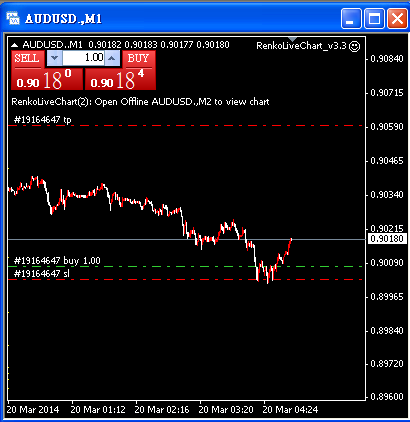
Task: Click the current price label 0.90180
Action: click(x=387, y=239)
